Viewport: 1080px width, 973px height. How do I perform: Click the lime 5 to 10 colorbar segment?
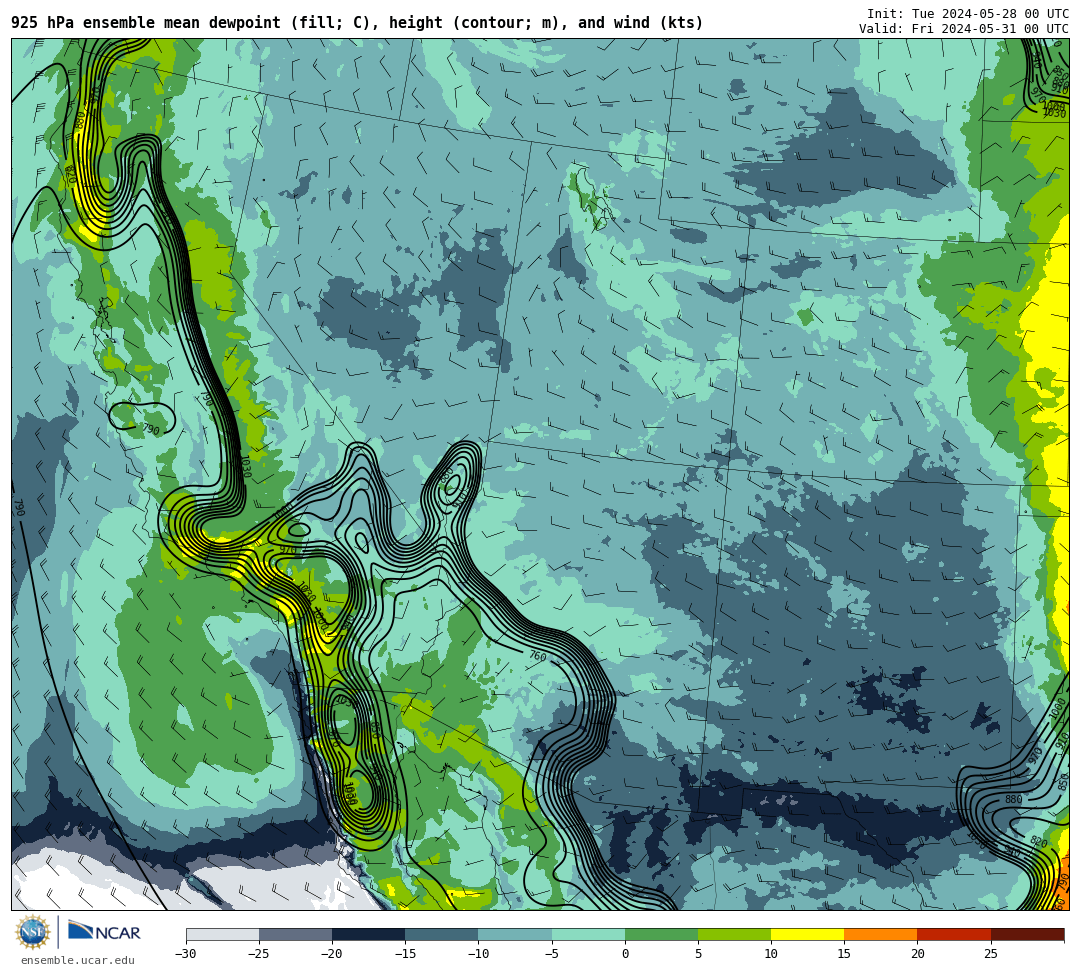(734, 934)
